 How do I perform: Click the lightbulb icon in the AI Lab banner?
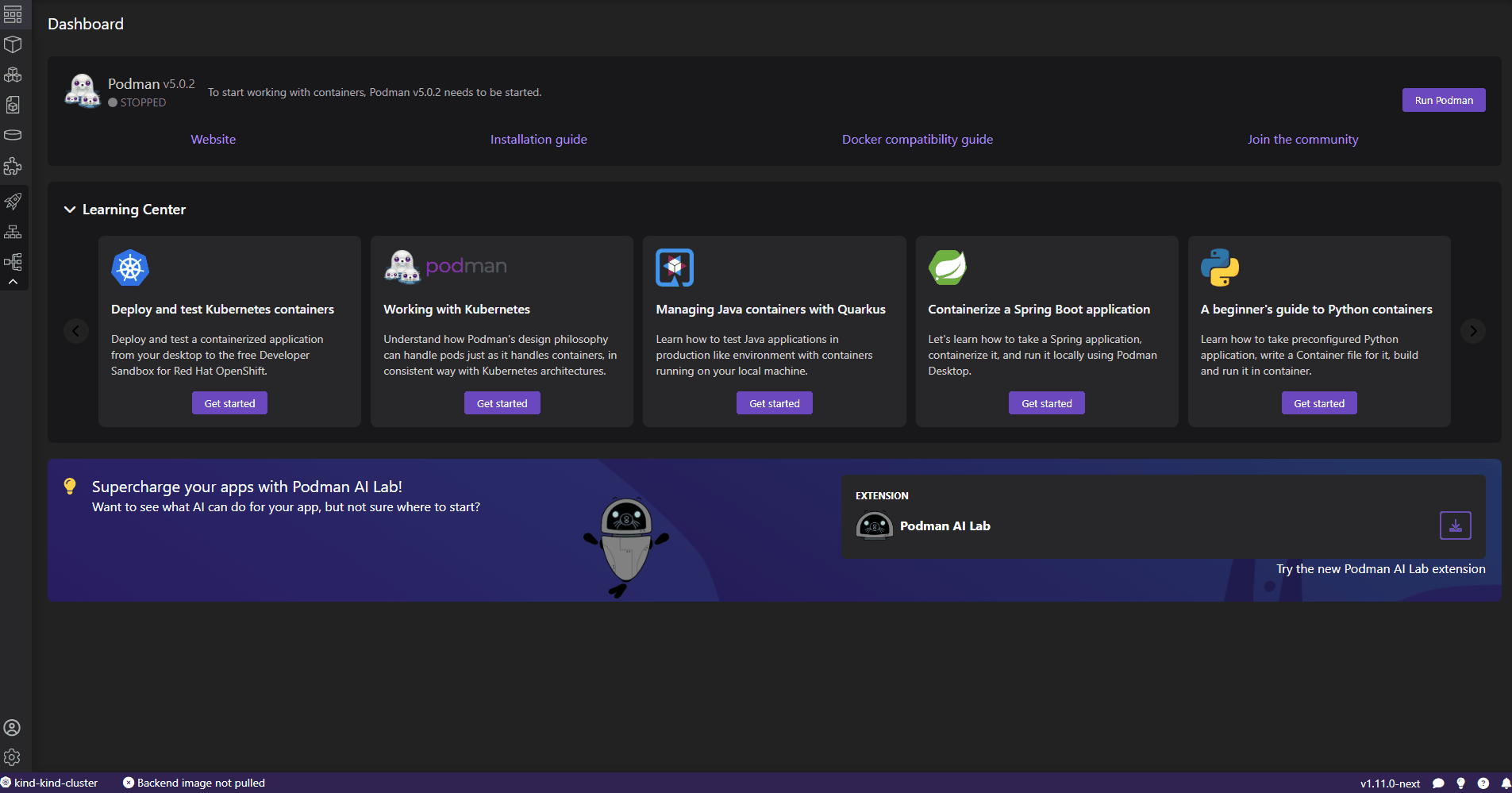click(70, 487)
